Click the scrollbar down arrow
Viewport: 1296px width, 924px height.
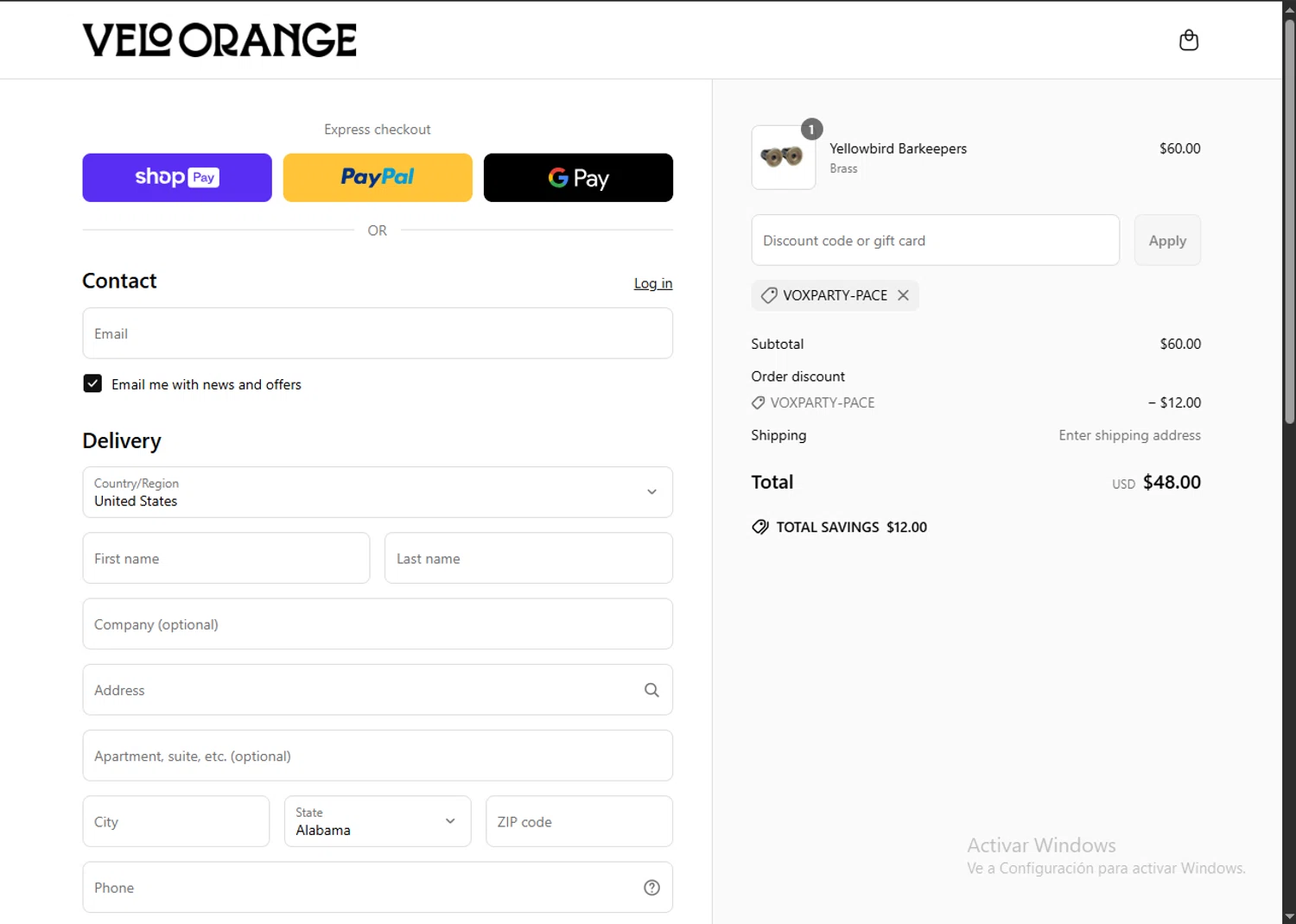click(1289, 916)
